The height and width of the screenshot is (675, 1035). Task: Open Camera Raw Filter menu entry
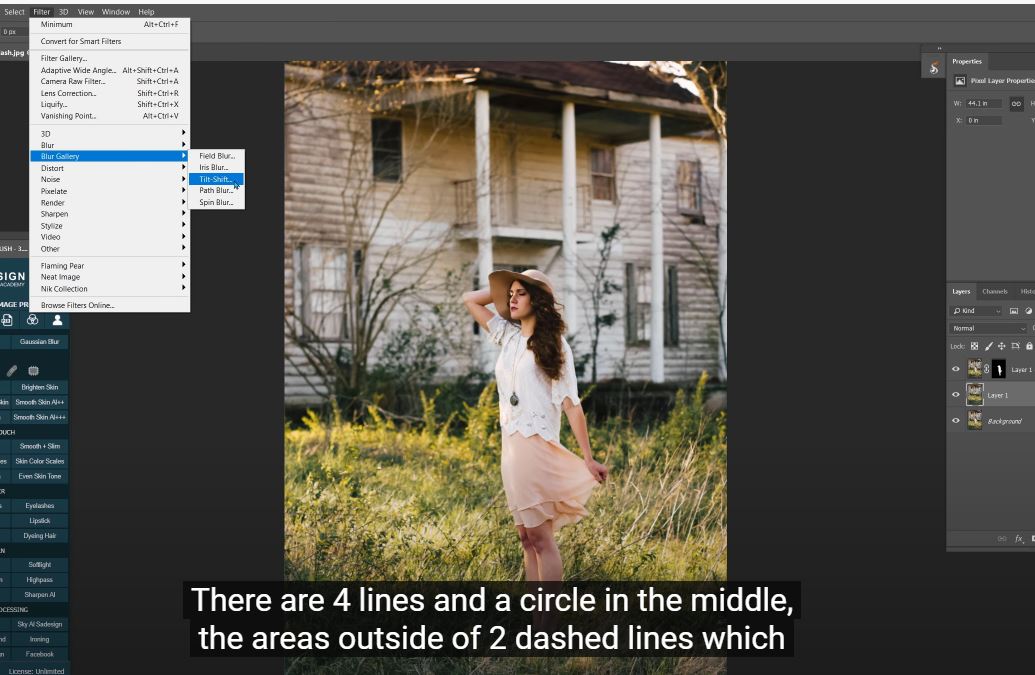(110, 82)
